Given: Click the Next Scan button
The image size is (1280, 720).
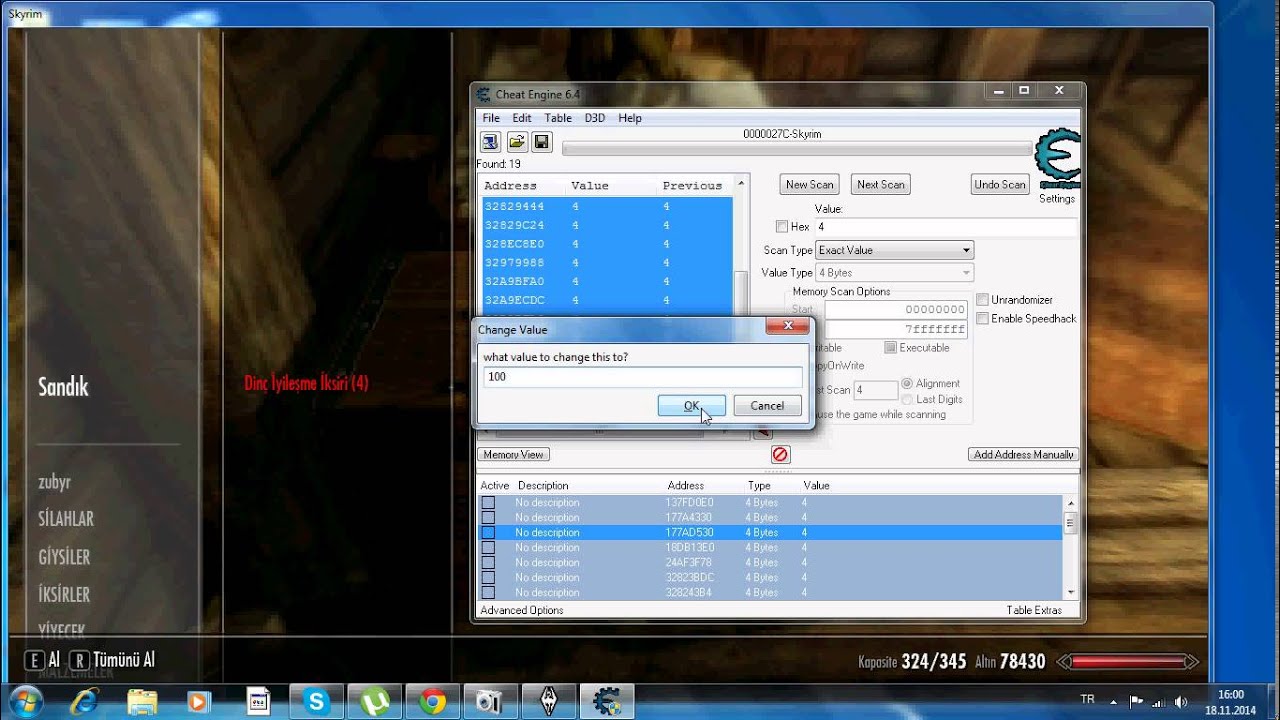Looking at the screenshot, I should pyautogui.click(x=881, y=184).
